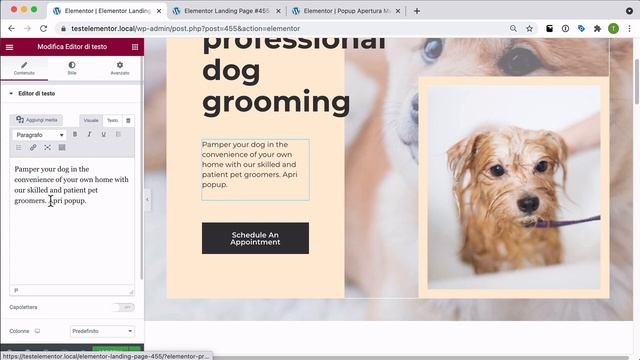
Task: Open the black square extension icon
Action: (549, 29)
